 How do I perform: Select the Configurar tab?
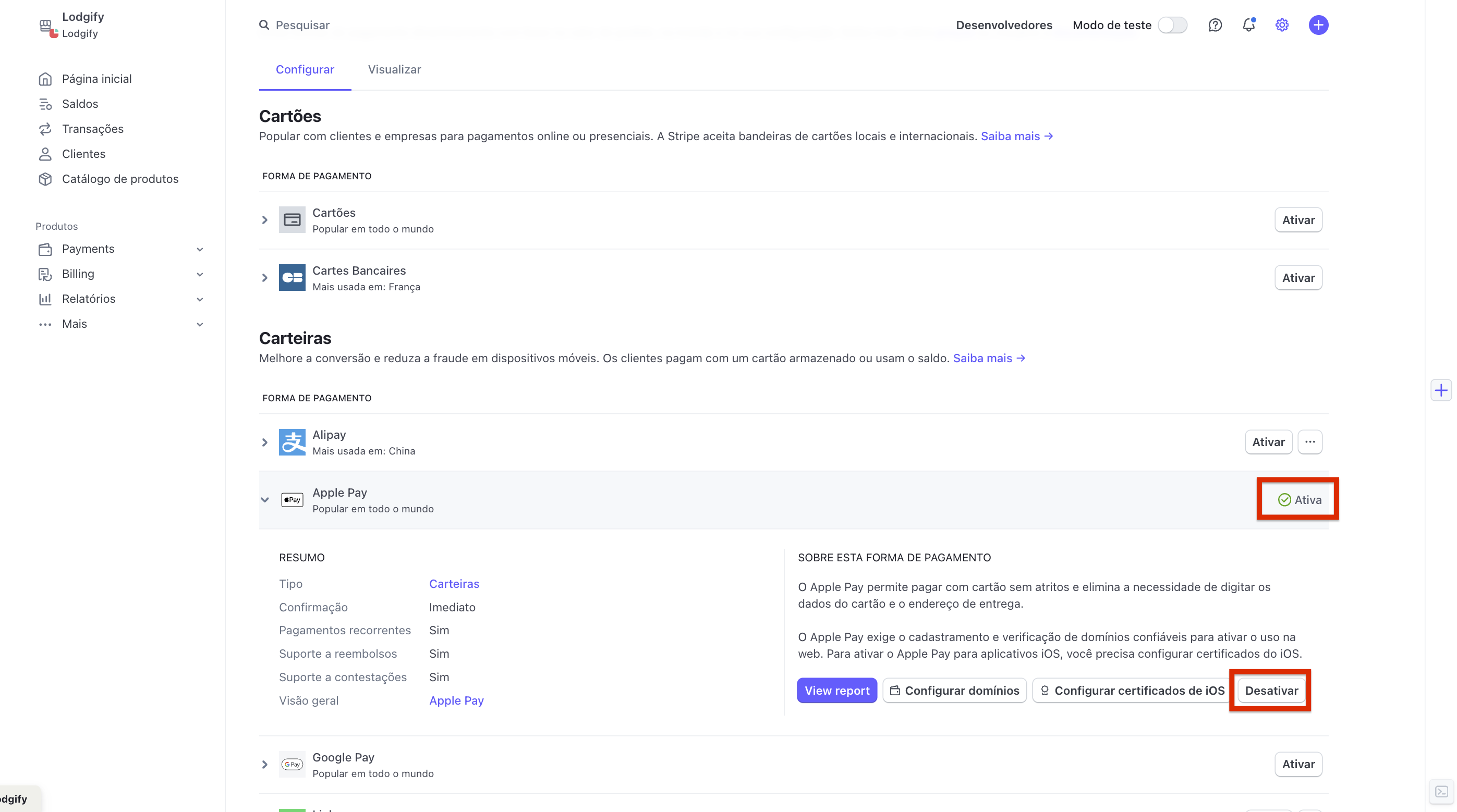point(305,69)
